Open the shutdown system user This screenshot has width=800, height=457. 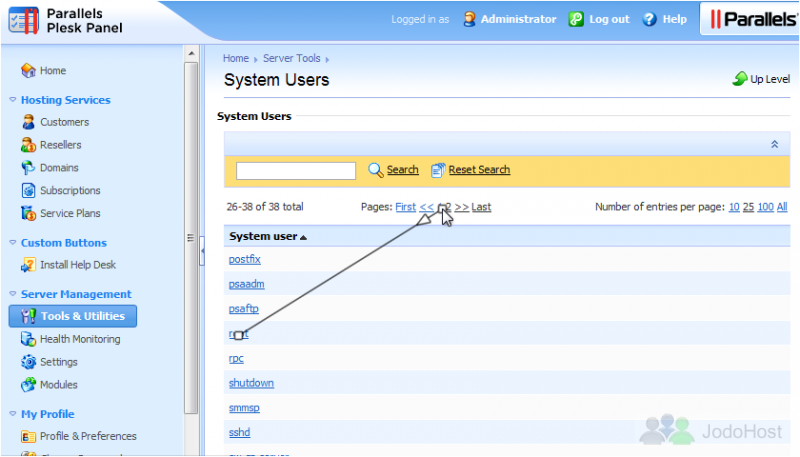(x=251, y=383)
